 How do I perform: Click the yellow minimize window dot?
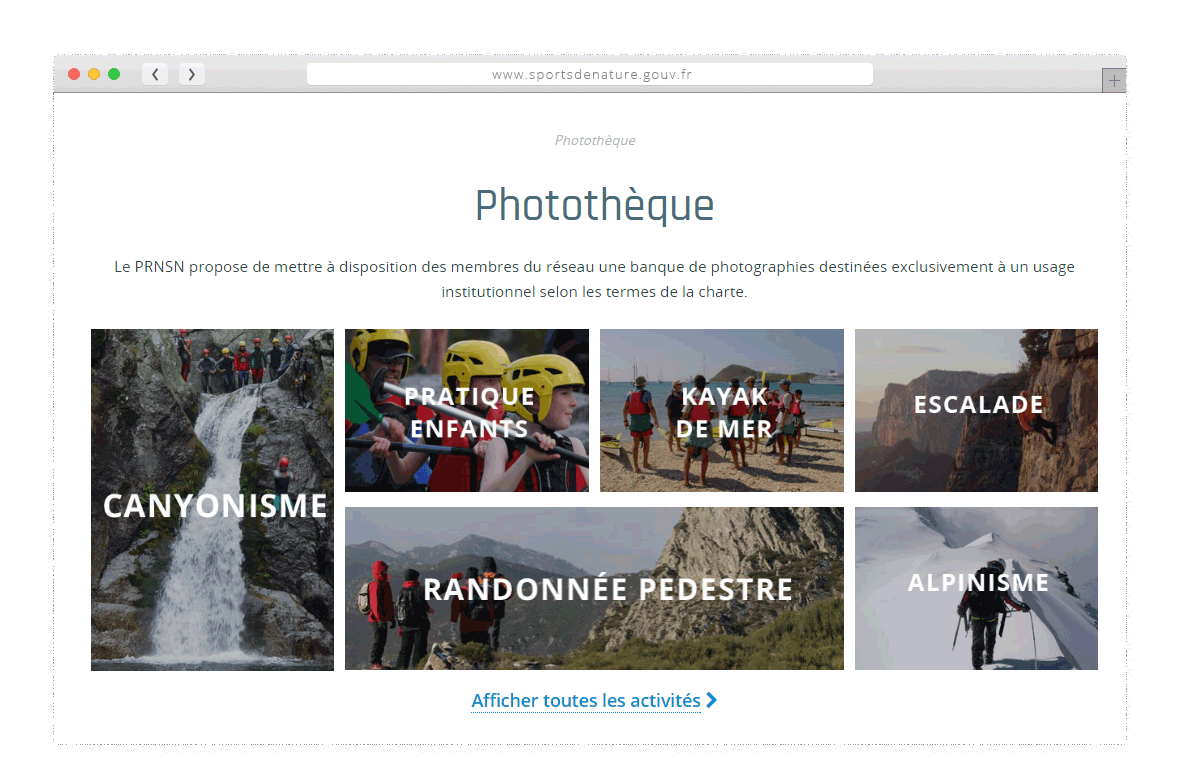click(x=93, y=74)
